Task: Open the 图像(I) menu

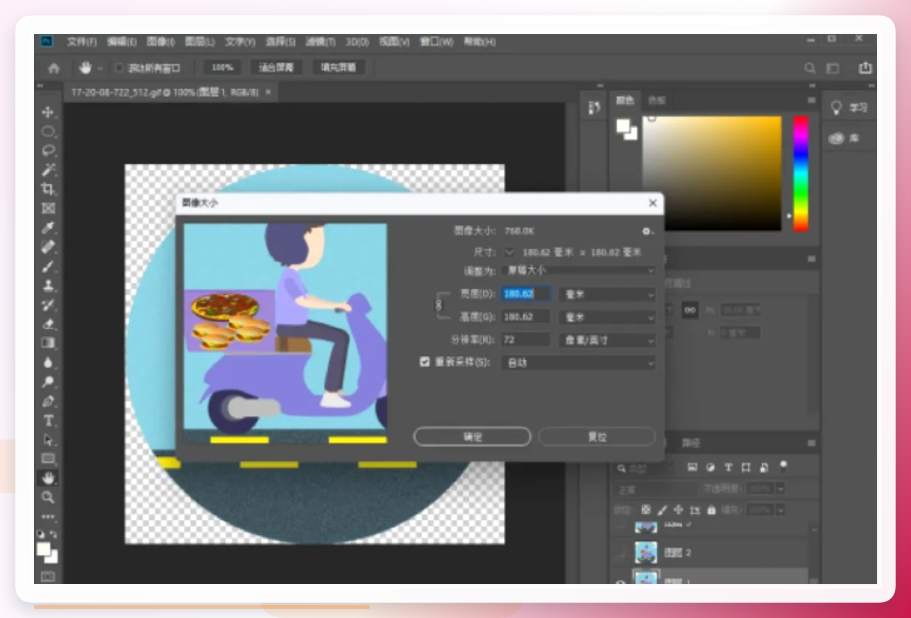Action: (x=161, y=42)
